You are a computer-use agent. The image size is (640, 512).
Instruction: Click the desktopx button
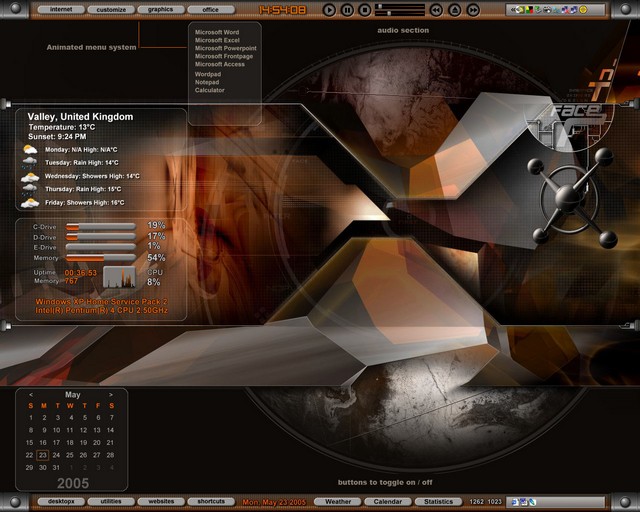(x=61, y=502)
